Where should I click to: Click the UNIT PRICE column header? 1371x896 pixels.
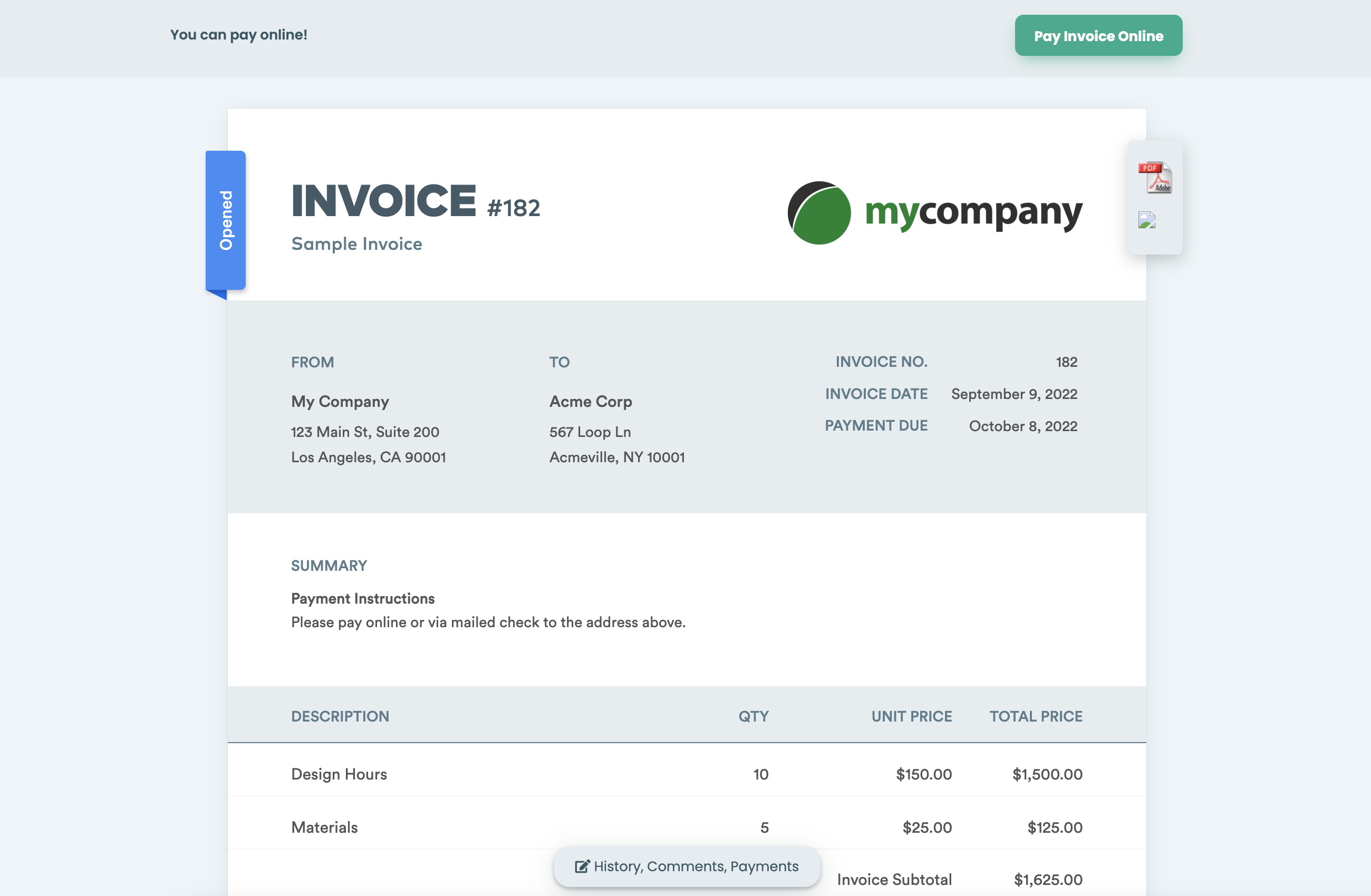(911, 716)
